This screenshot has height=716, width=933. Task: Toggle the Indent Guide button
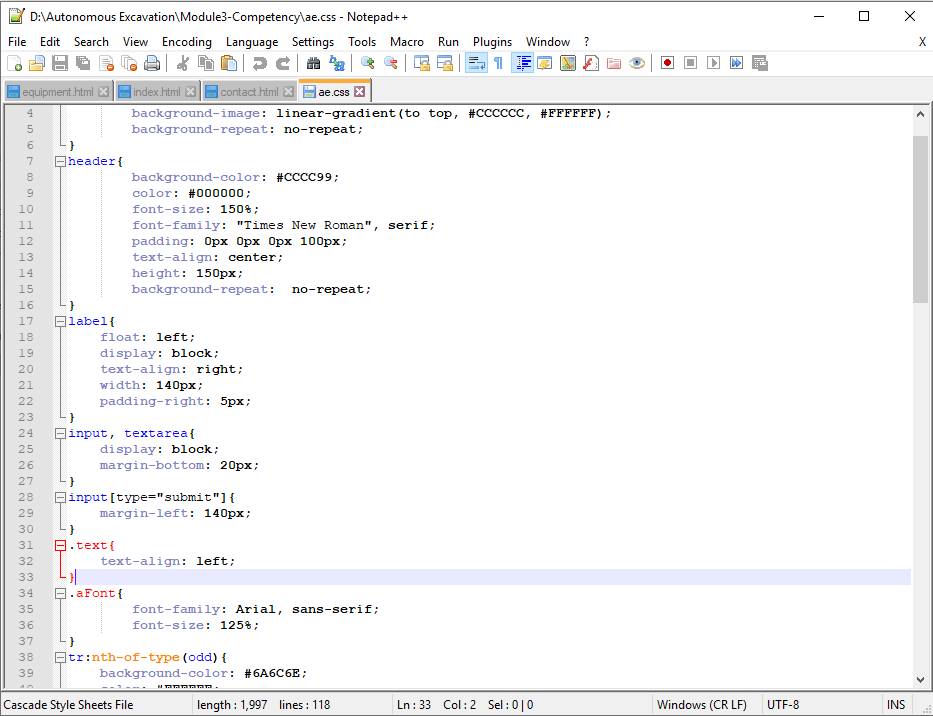(x=522, y=63)
